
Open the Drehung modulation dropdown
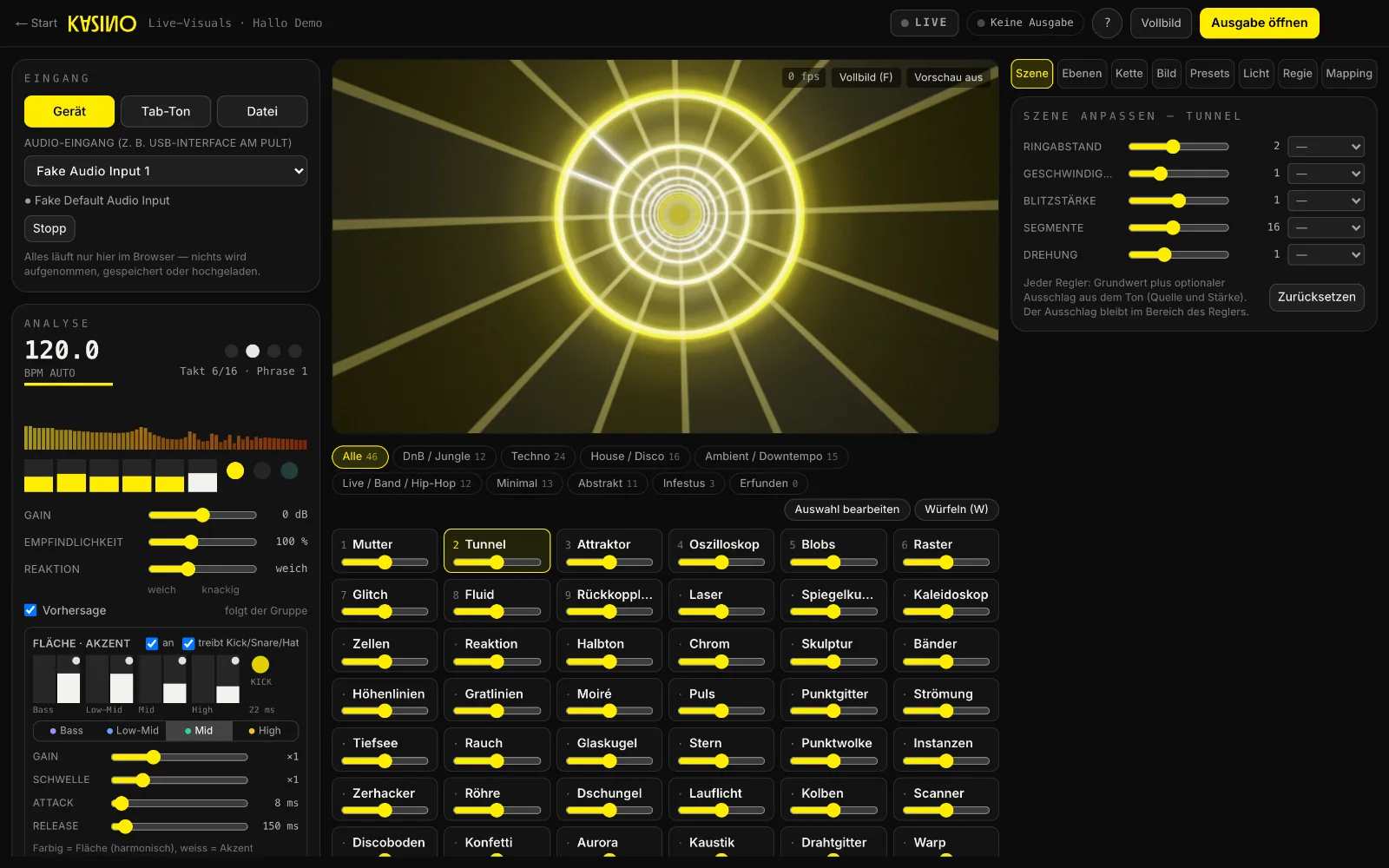coord(1326,254)
